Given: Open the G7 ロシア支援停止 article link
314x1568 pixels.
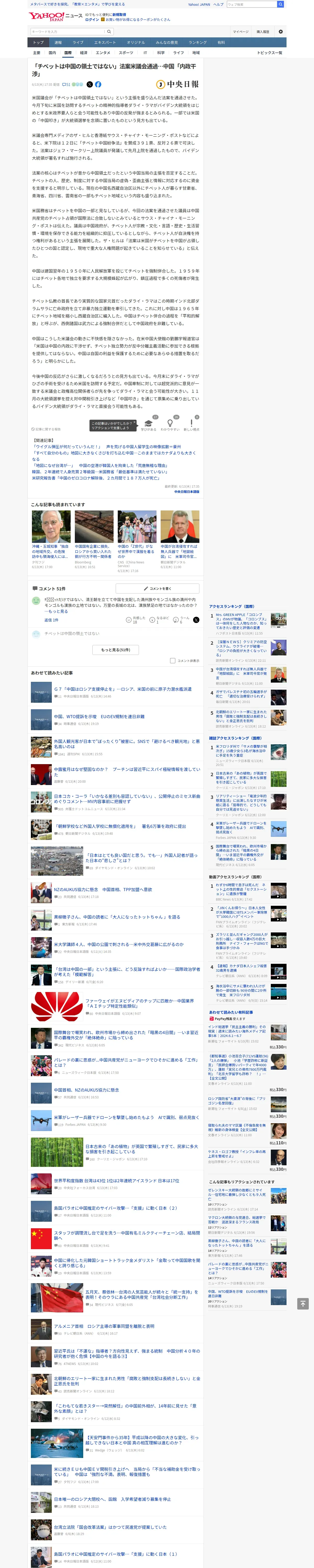Looking at the screenshot, I should 122,690.
